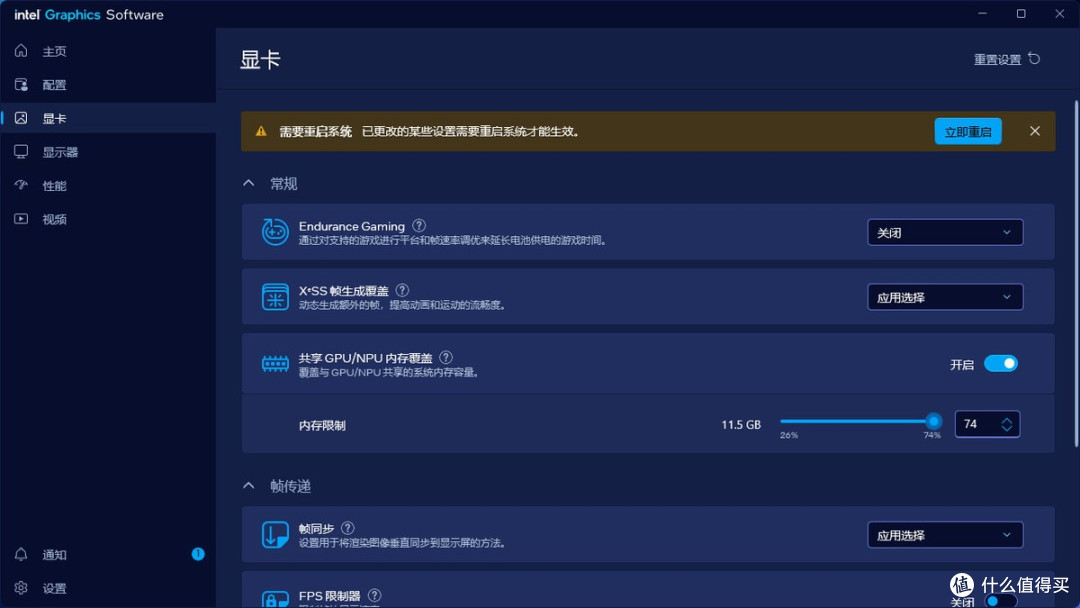Screen dimensions: 1080x608
Task: Click the 帧同步 download-arrow icon
Action: point(275,535)
